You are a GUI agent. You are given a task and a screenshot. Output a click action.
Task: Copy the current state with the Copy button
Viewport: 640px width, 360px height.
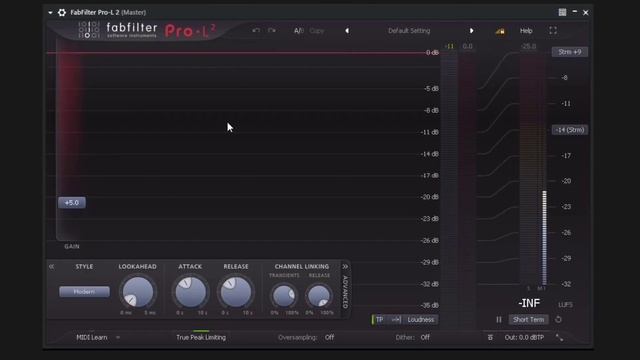317,31
